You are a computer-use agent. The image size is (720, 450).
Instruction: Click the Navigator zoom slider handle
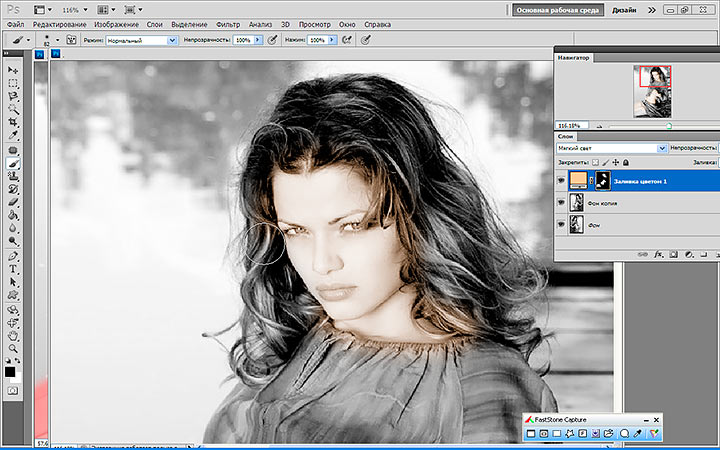pyautogui.click(x=669, y=126)
